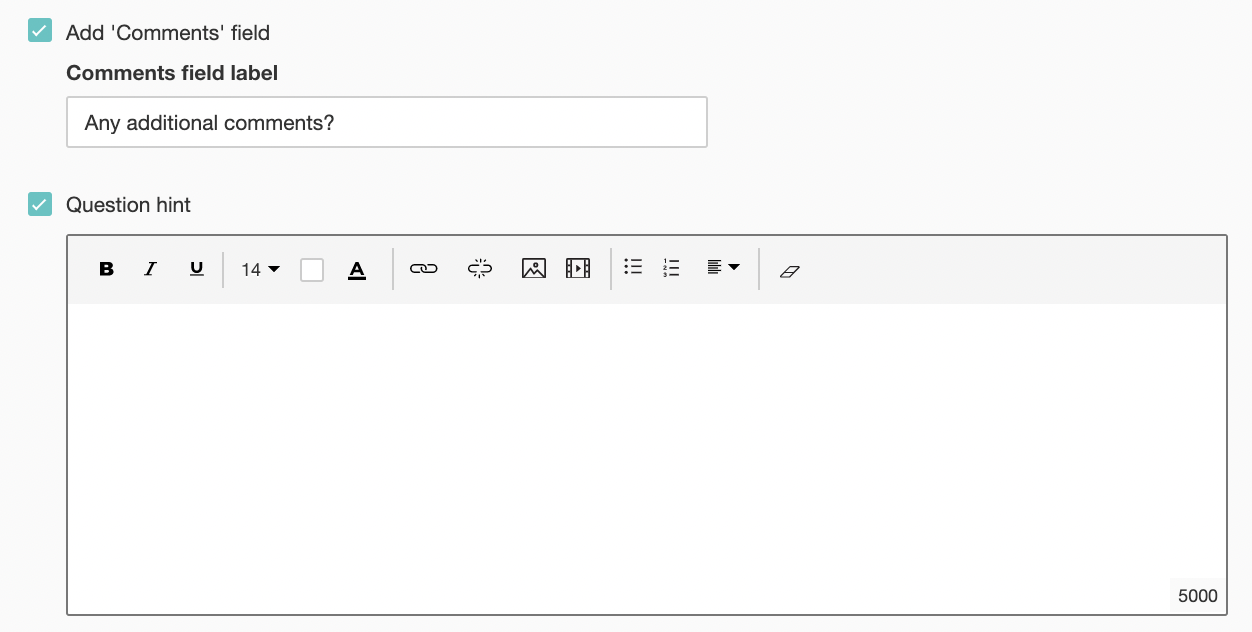Image resolution: width=1252 pixels, height=632 pixels.
Task: Open the font size 14 dropdown
Action: [x=260, y=269]
